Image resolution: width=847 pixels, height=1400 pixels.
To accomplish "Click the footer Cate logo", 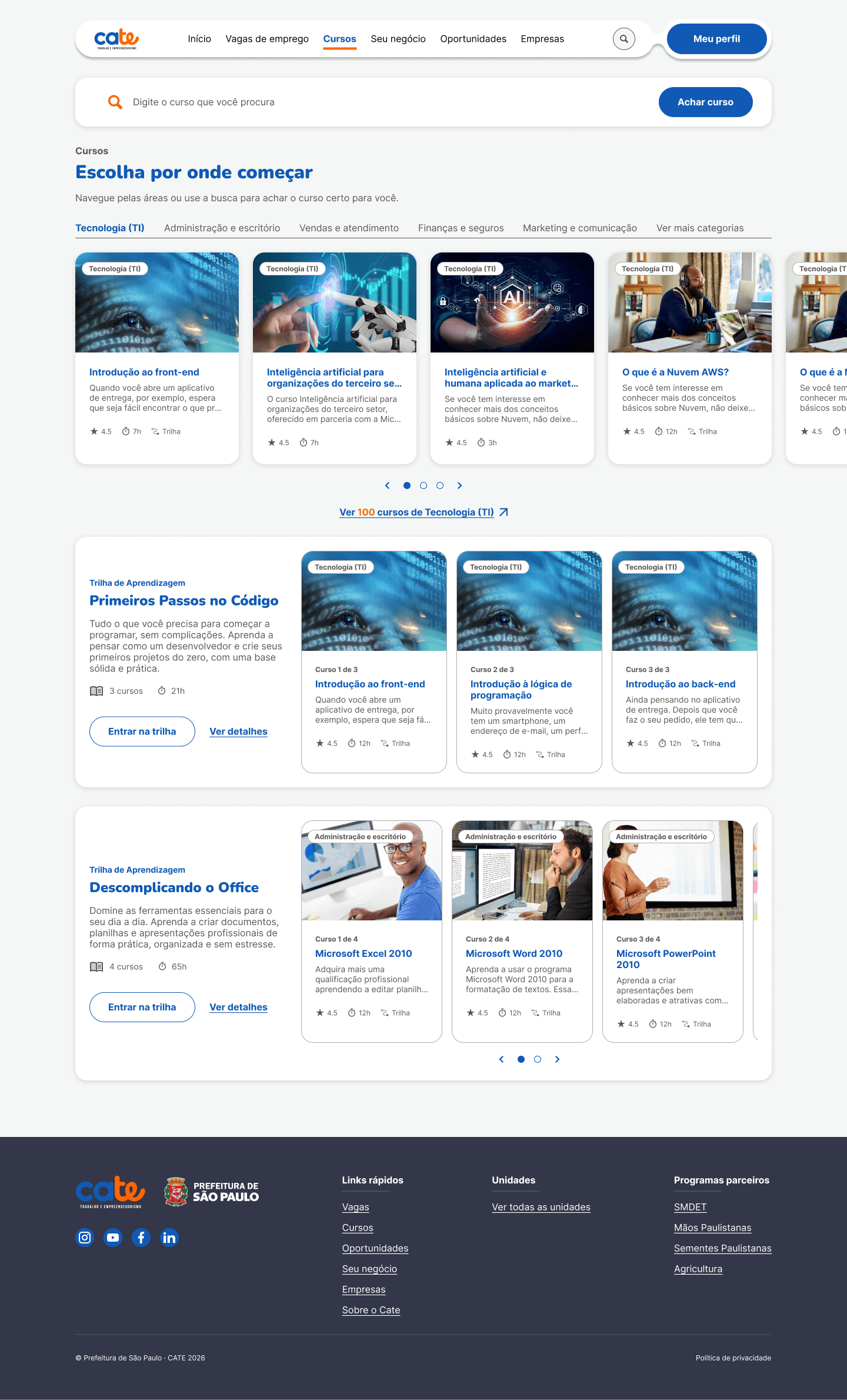I will point(111,1192).
